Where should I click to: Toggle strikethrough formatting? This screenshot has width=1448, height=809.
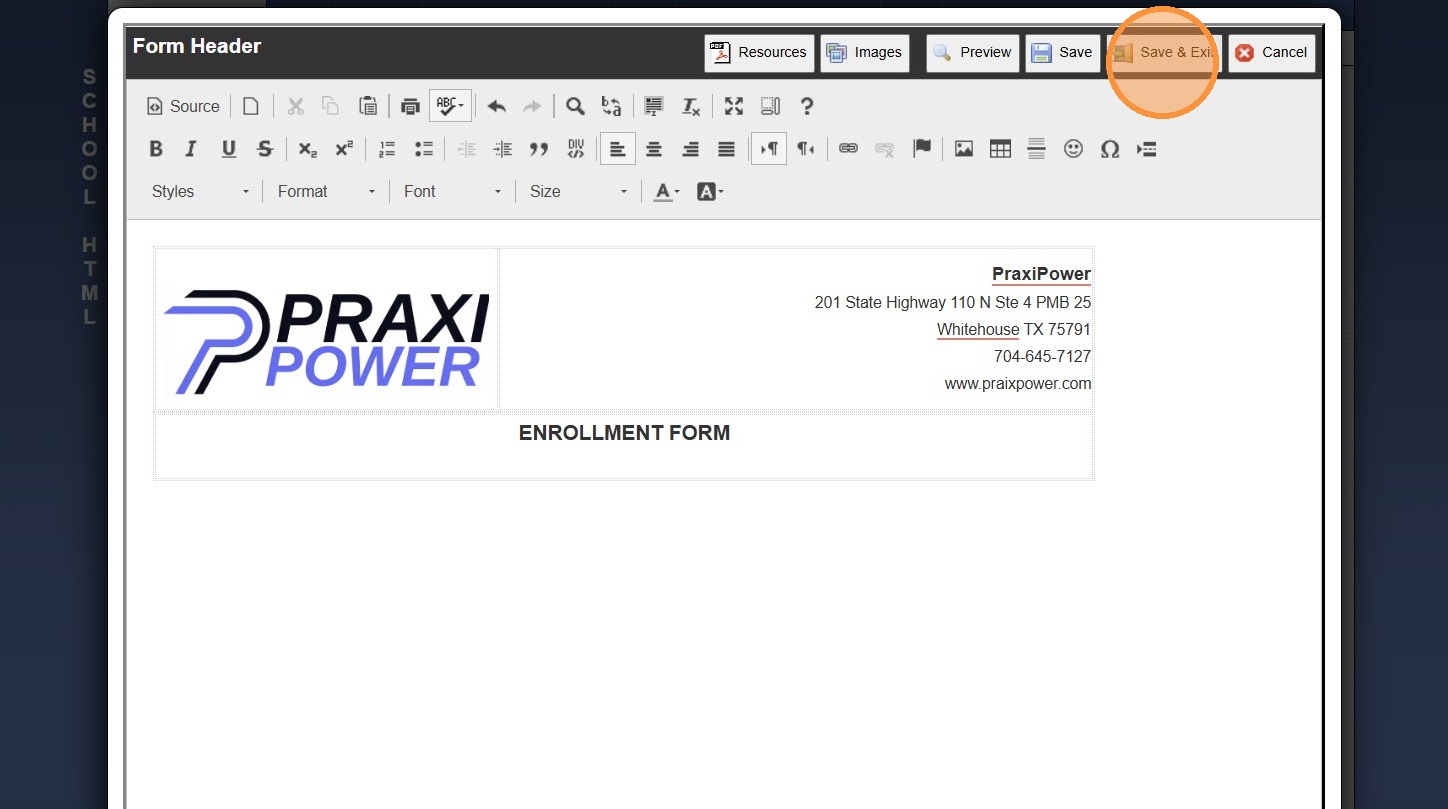[265, 149]
